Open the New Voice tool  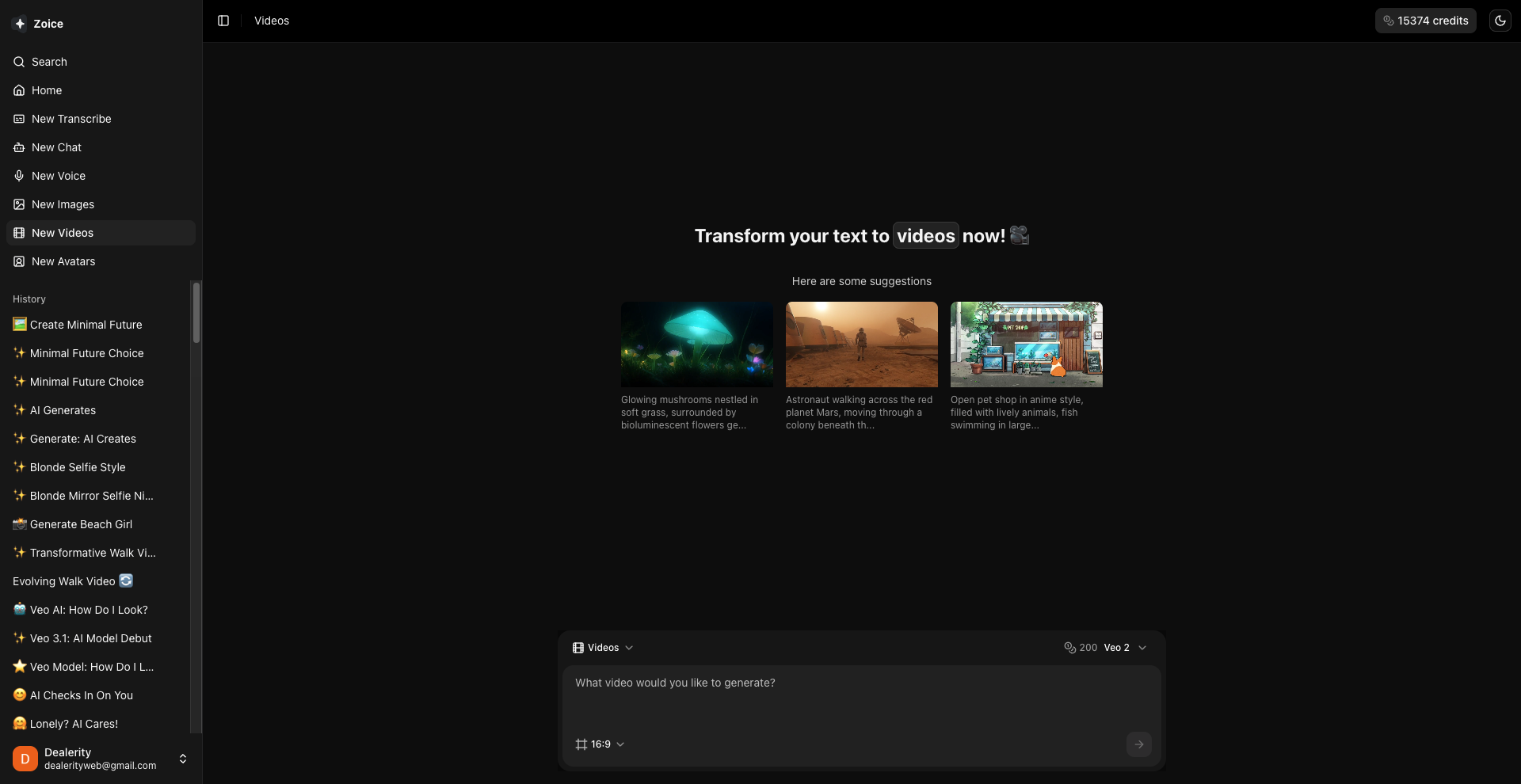[58, 175]
